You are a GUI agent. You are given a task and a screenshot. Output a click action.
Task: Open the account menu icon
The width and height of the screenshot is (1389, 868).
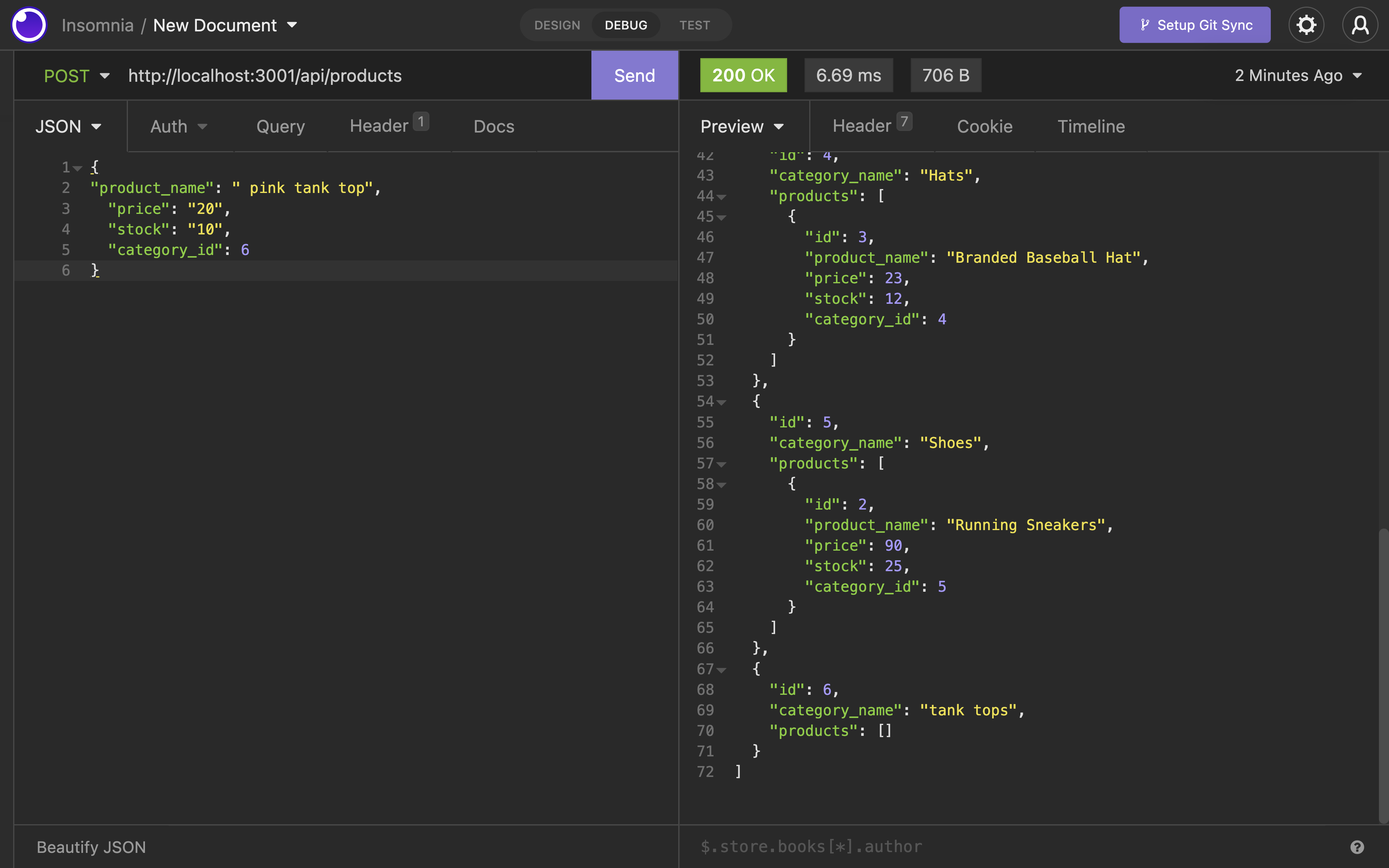1360,25
